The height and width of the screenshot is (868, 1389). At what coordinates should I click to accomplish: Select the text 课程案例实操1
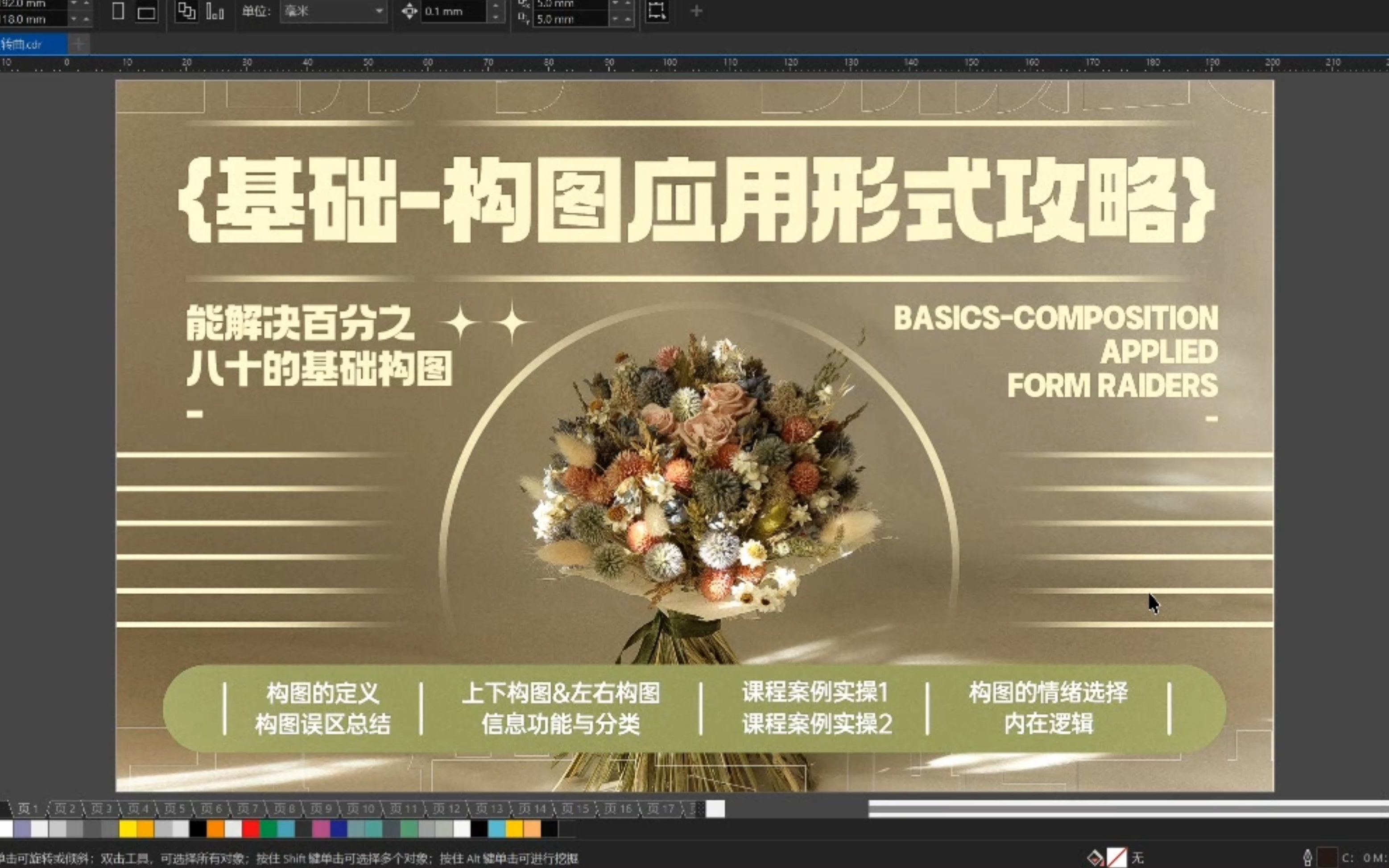(816, 692)
